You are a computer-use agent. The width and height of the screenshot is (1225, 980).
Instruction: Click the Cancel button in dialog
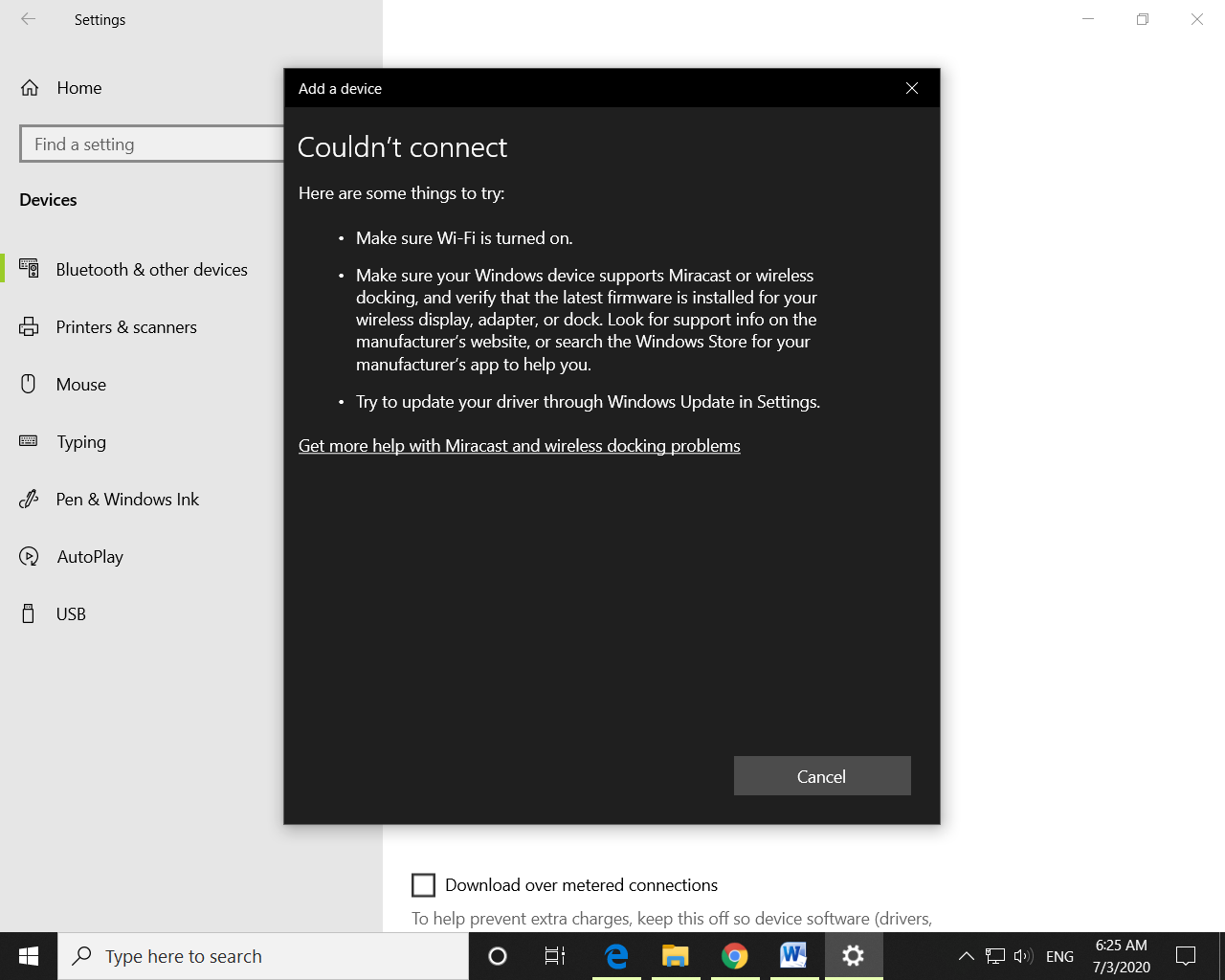822,776
